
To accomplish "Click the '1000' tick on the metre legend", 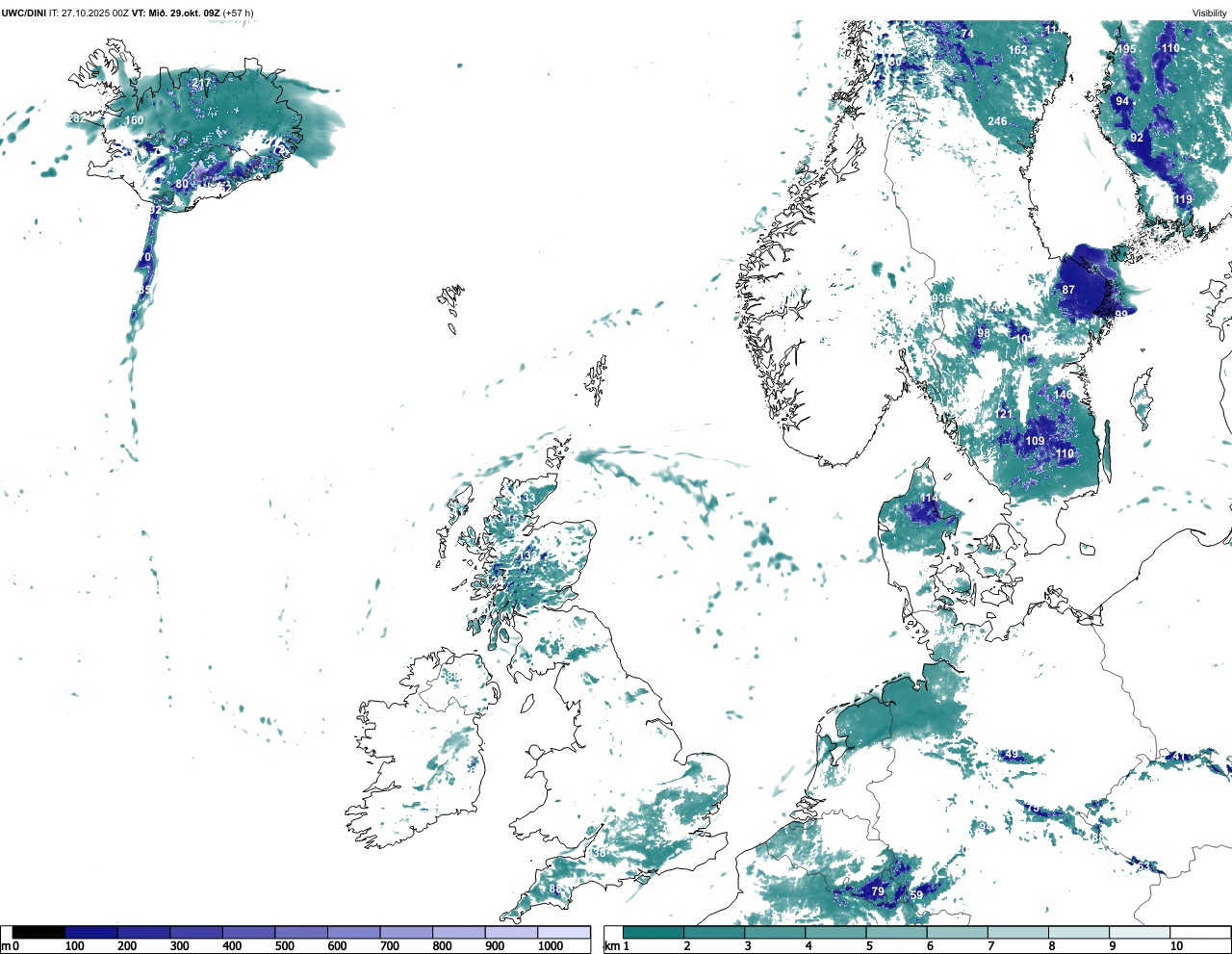I will [550, 946].
